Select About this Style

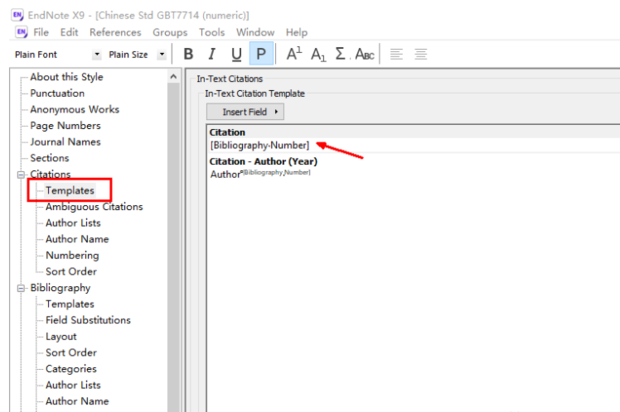66,77
